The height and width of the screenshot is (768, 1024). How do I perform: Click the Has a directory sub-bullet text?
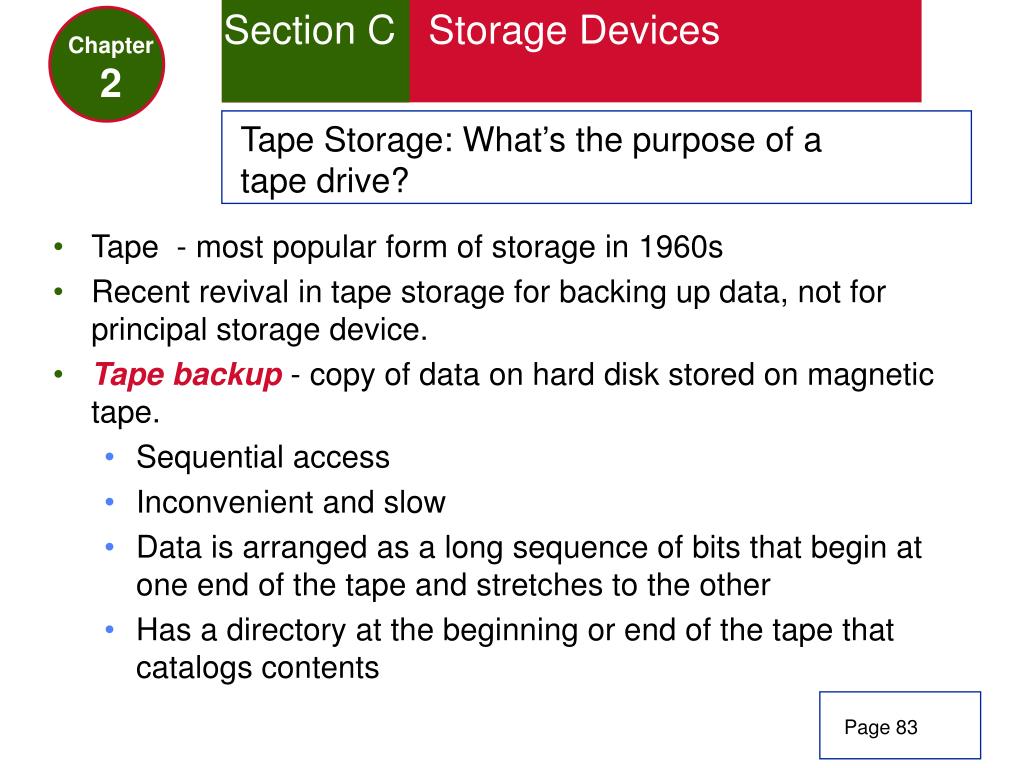(x=515, y=649)
